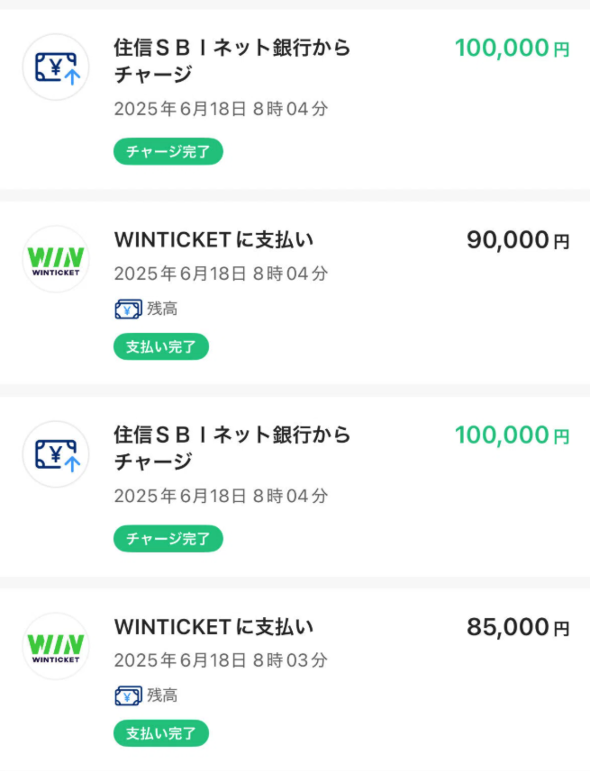Viewport: 590px width, 771px height.
Task: Tap the 残高 label in the 85,000円 payment
Action: click(x=162, y=695)
